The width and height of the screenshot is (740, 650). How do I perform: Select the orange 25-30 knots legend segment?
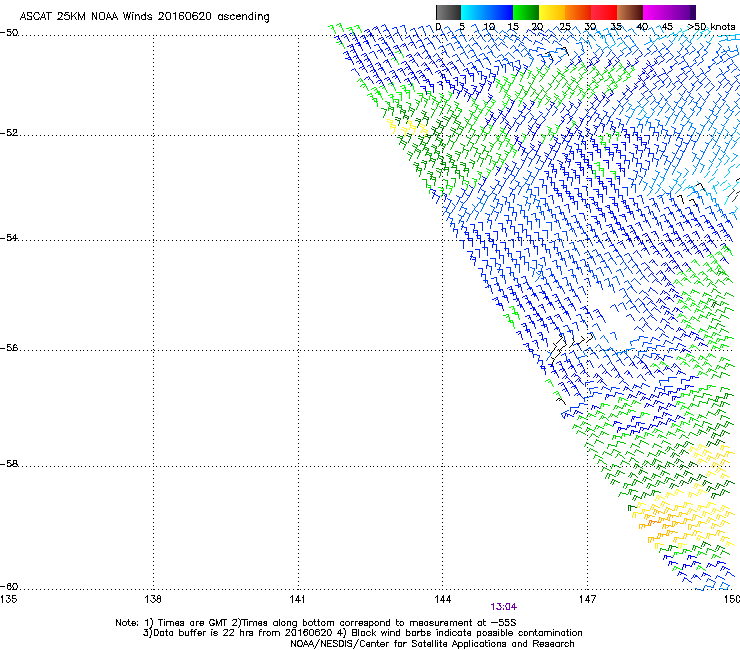pos(578,12)
